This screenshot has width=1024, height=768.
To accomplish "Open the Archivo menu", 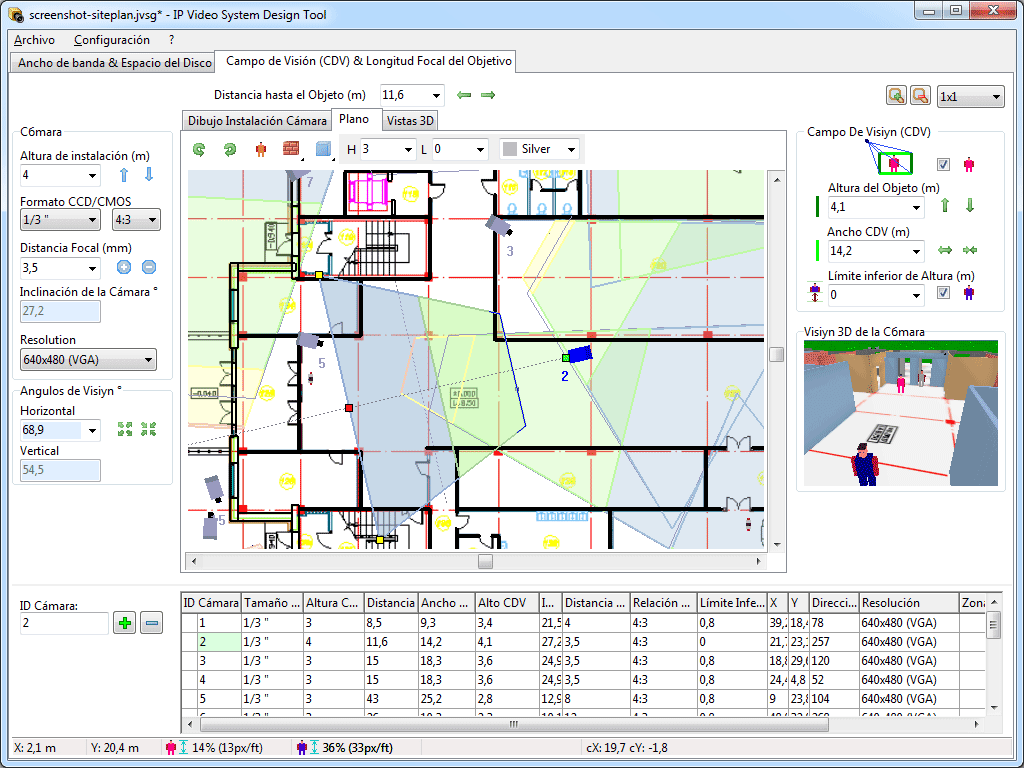I will click(36, 40).
